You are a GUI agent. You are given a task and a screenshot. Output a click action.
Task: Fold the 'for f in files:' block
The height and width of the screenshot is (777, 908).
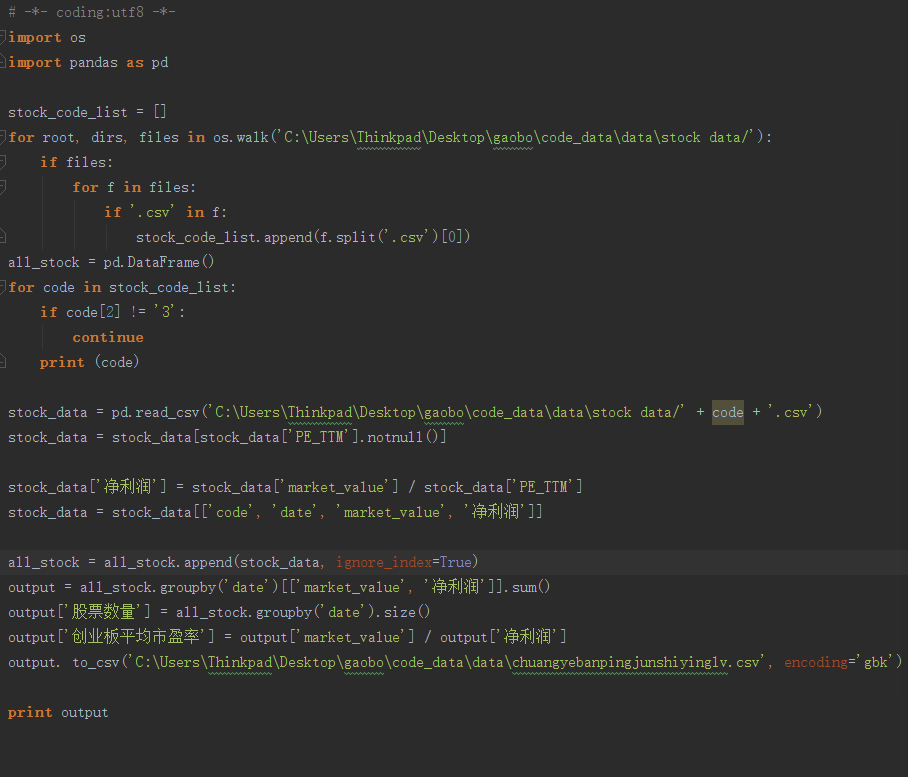pyautogui.click(x=3, y=187)
